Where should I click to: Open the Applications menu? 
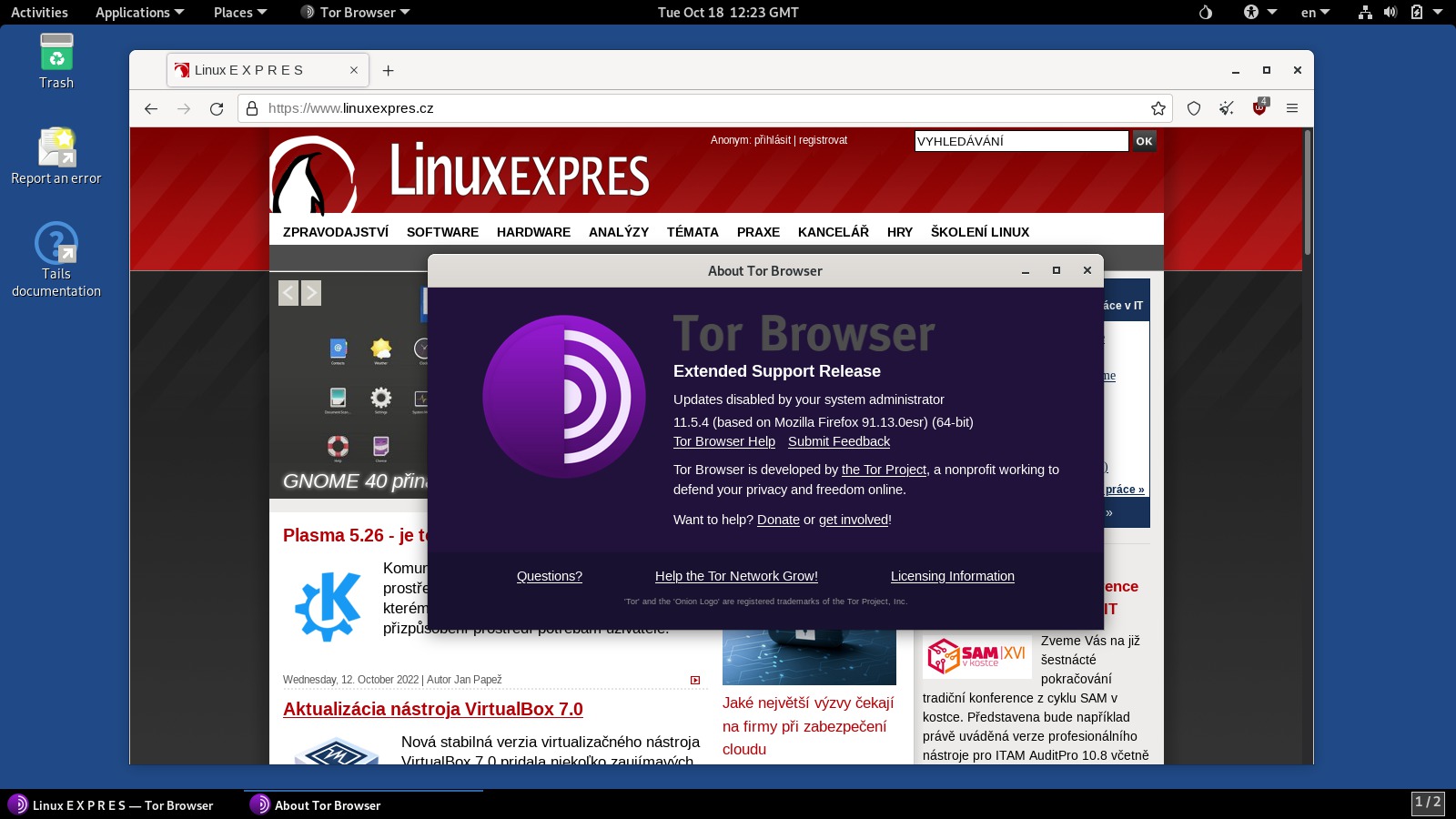[139, 12]
